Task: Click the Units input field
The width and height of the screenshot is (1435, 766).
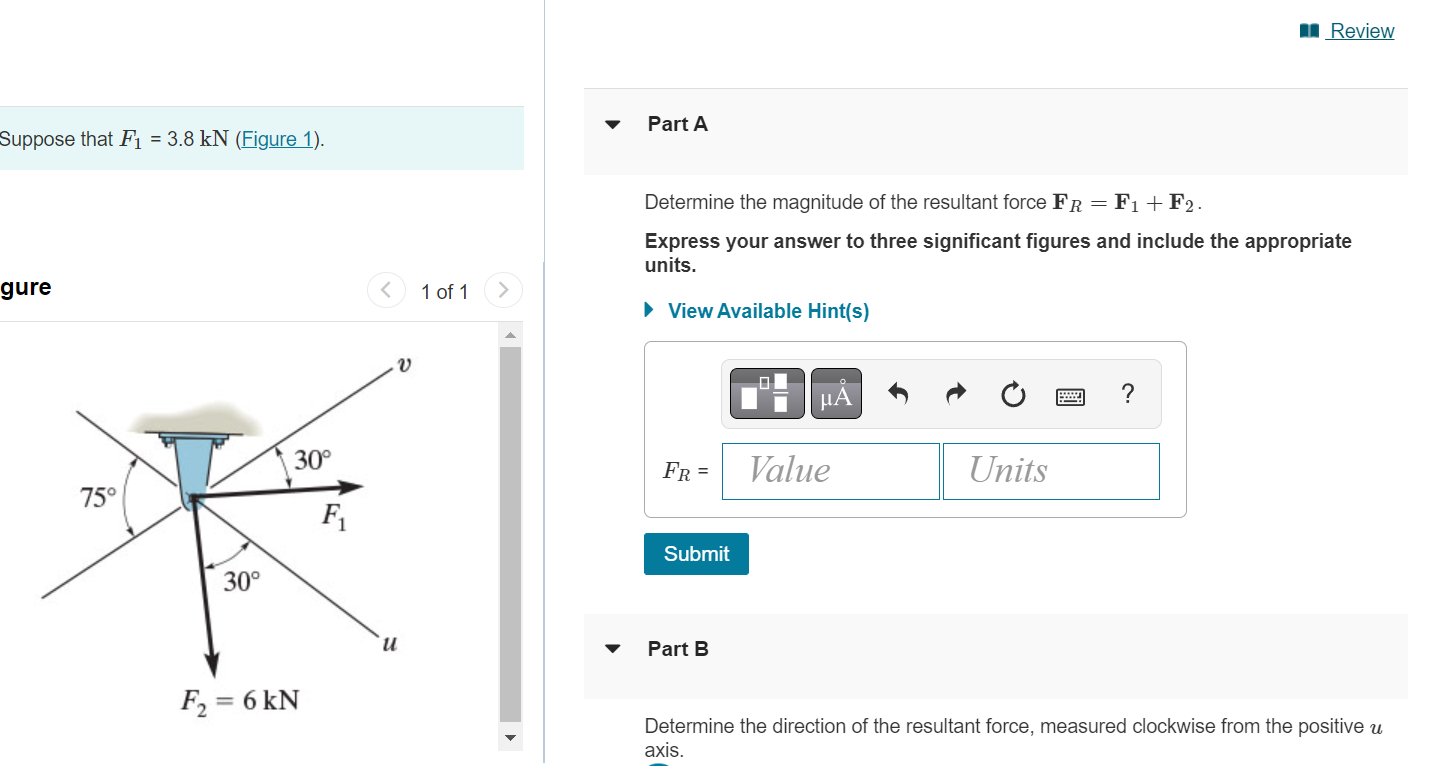Action: pyautogui.click(x=1050, y=470)
